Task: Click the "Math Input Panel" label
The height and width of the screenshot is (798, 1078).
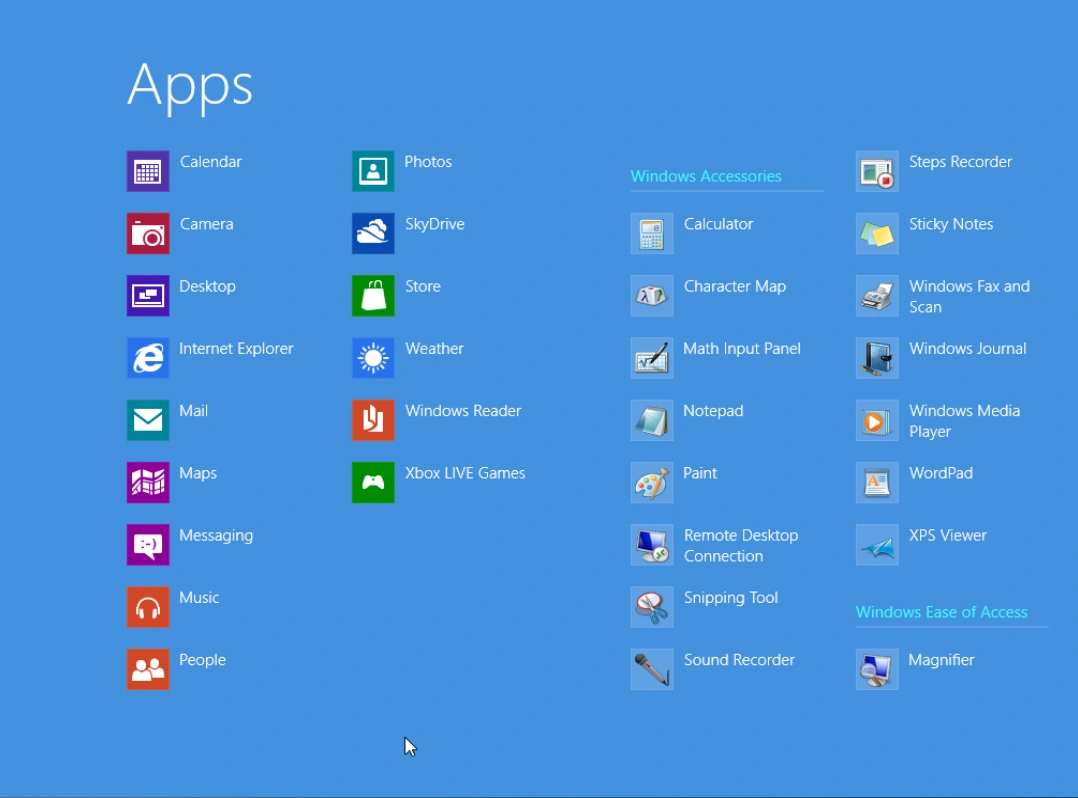Action: point(742,349)
